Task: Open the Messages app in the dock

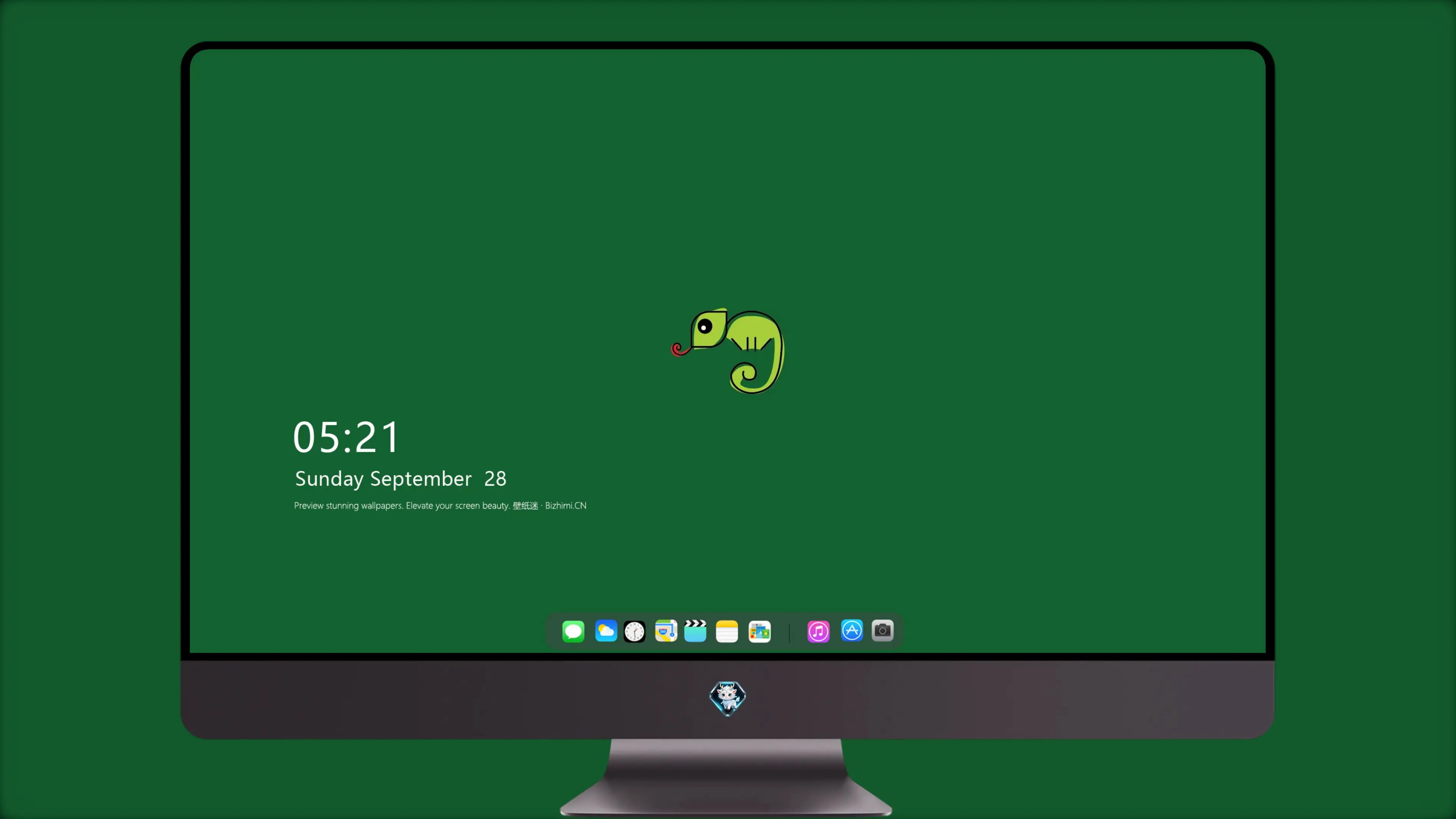Action: [x=573, y=631]
